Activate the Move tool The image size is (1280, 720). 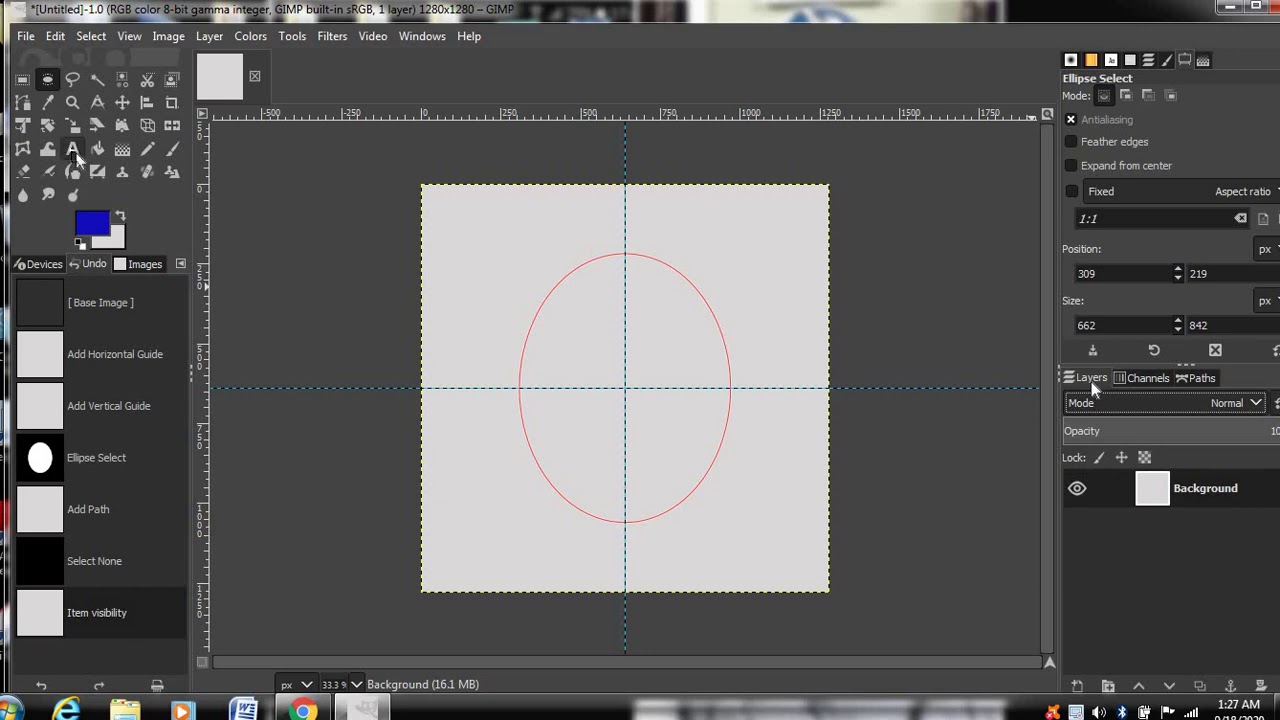[x=122, y=103]
